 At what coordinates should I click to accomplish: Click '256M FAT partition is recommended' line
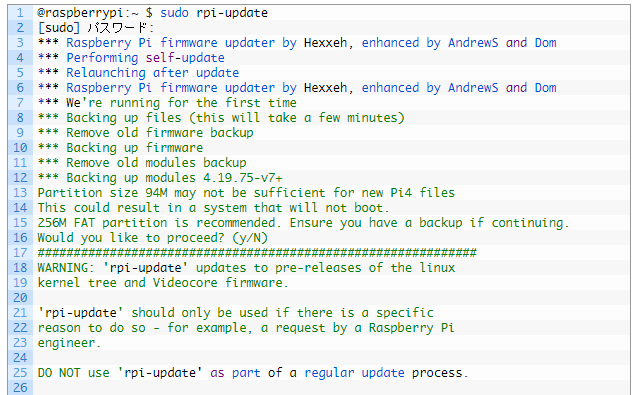303,223
